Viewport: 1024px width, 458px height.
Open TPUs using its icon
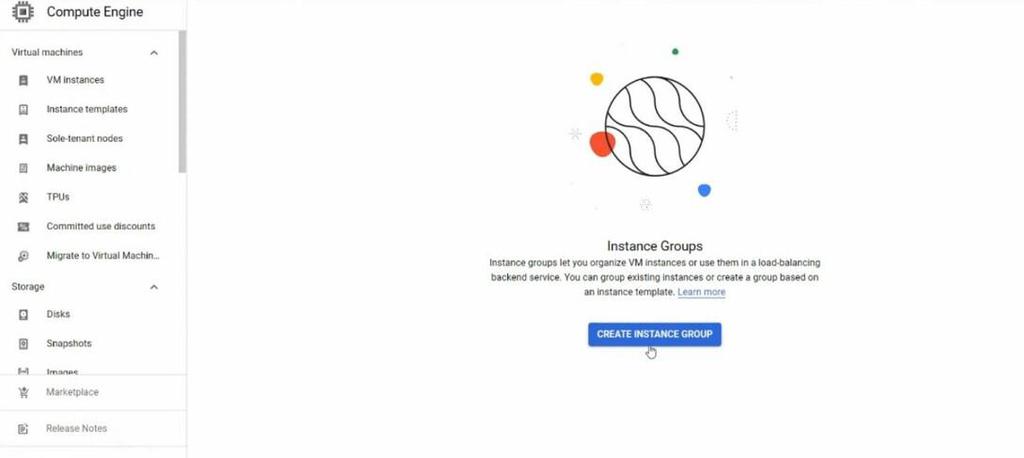pos(24,197)
